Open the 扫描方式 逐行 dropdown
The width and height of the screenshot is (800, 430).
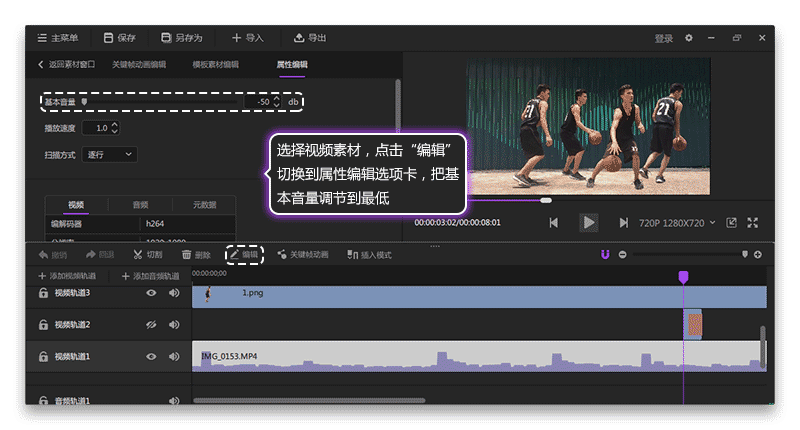(109, 155)
